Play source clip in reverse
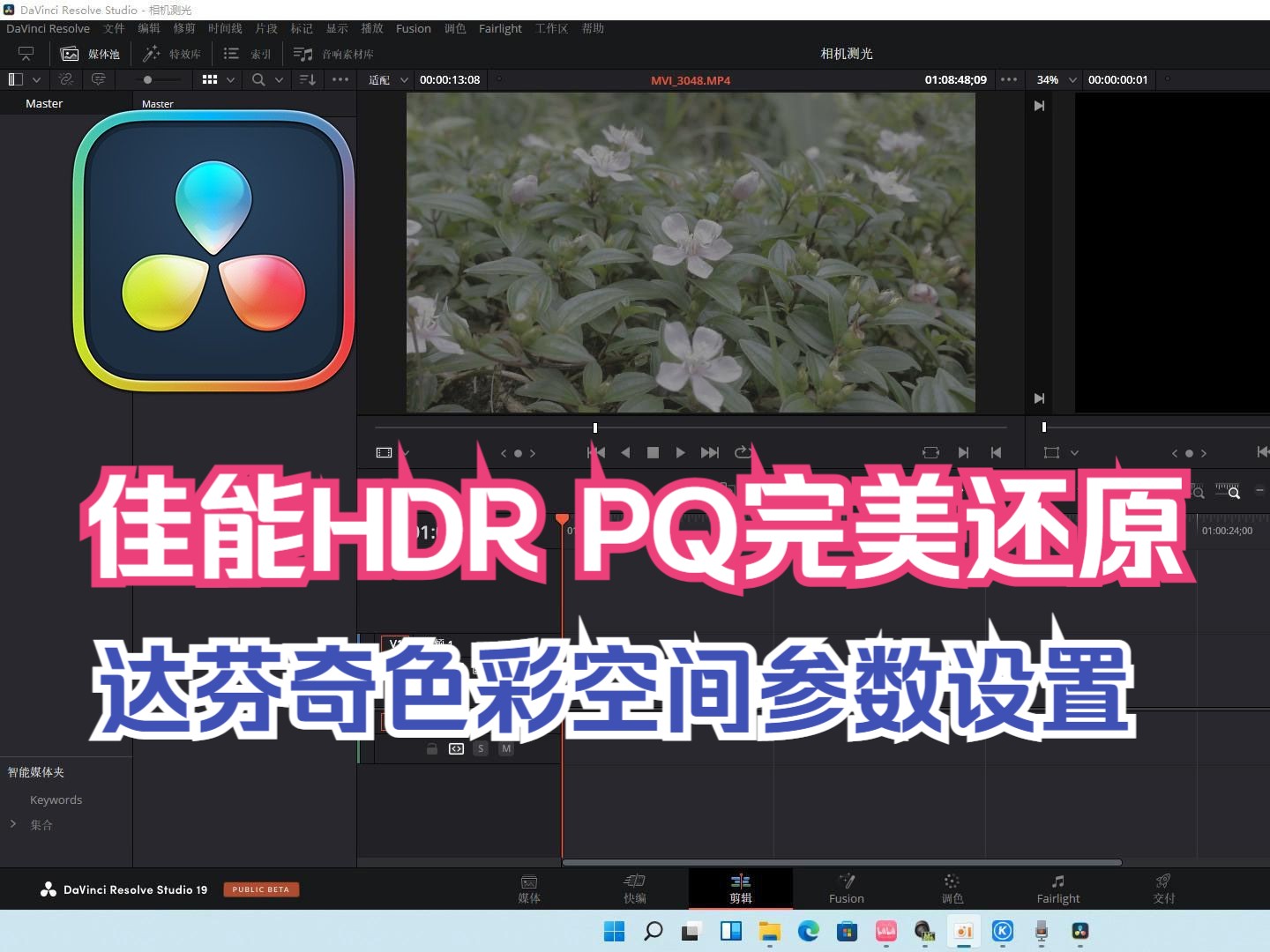 pos(625,452)
